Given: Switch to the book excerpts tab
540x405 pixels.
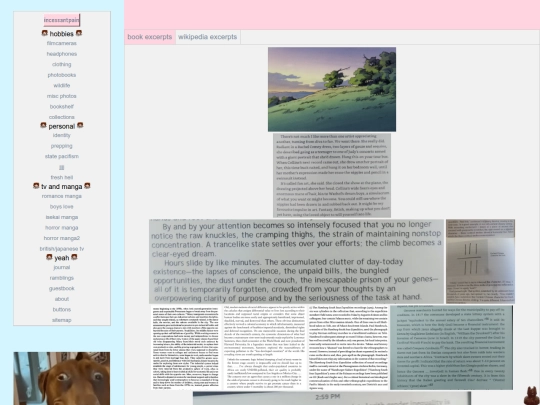Looking at the screenshot, I should point(150,37).
